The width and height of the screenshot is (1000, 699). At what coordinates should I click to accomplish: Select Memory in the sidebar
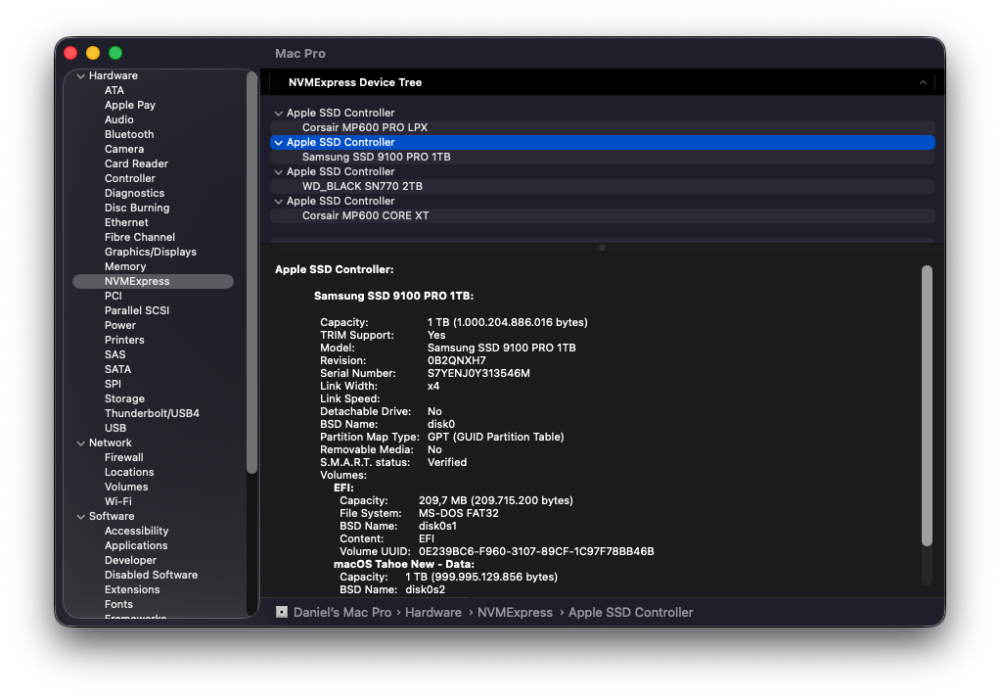click(126, 267)
